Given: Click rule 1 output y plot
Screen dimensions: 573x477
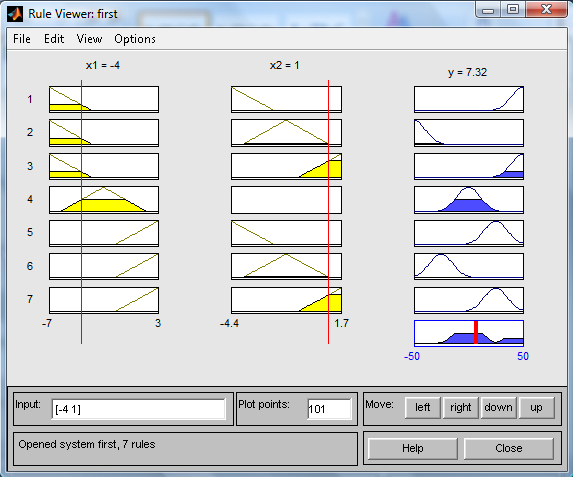Looking at the screenshot, I should coord(469,99).
